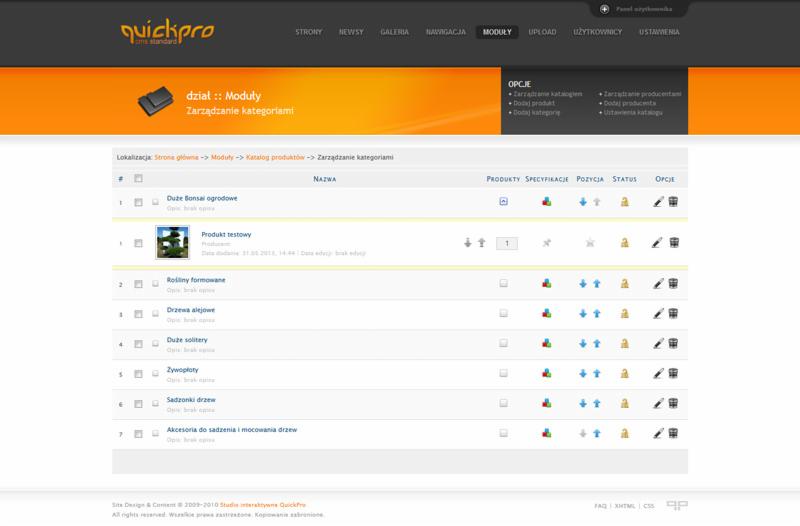This screenshot has height=526, width=800.
Task: Click the Dodaj produkt option link
Action: click(x=536, y=103)
